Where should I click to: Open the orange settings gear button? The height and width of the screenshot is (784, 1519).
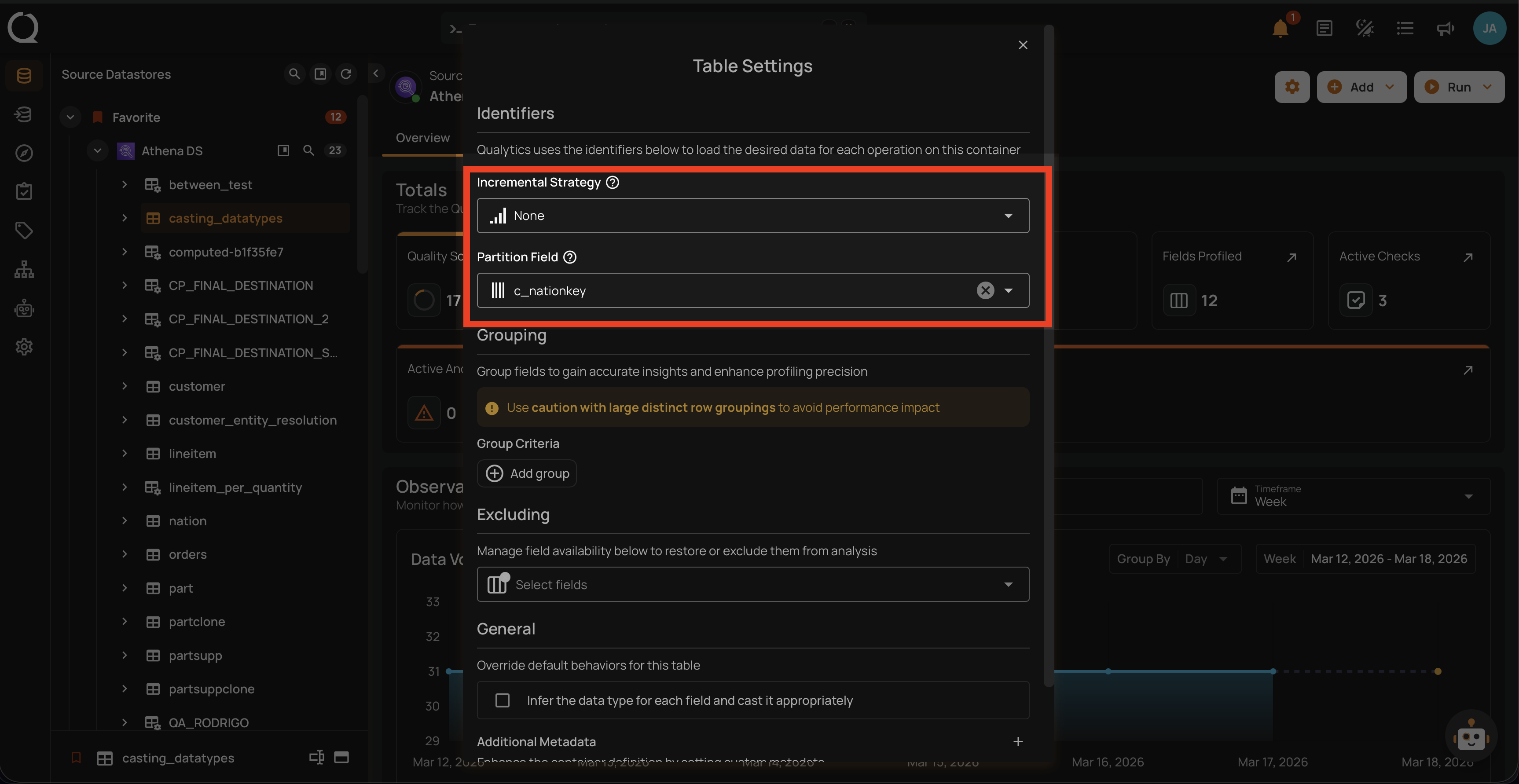tap(1292, 87)
